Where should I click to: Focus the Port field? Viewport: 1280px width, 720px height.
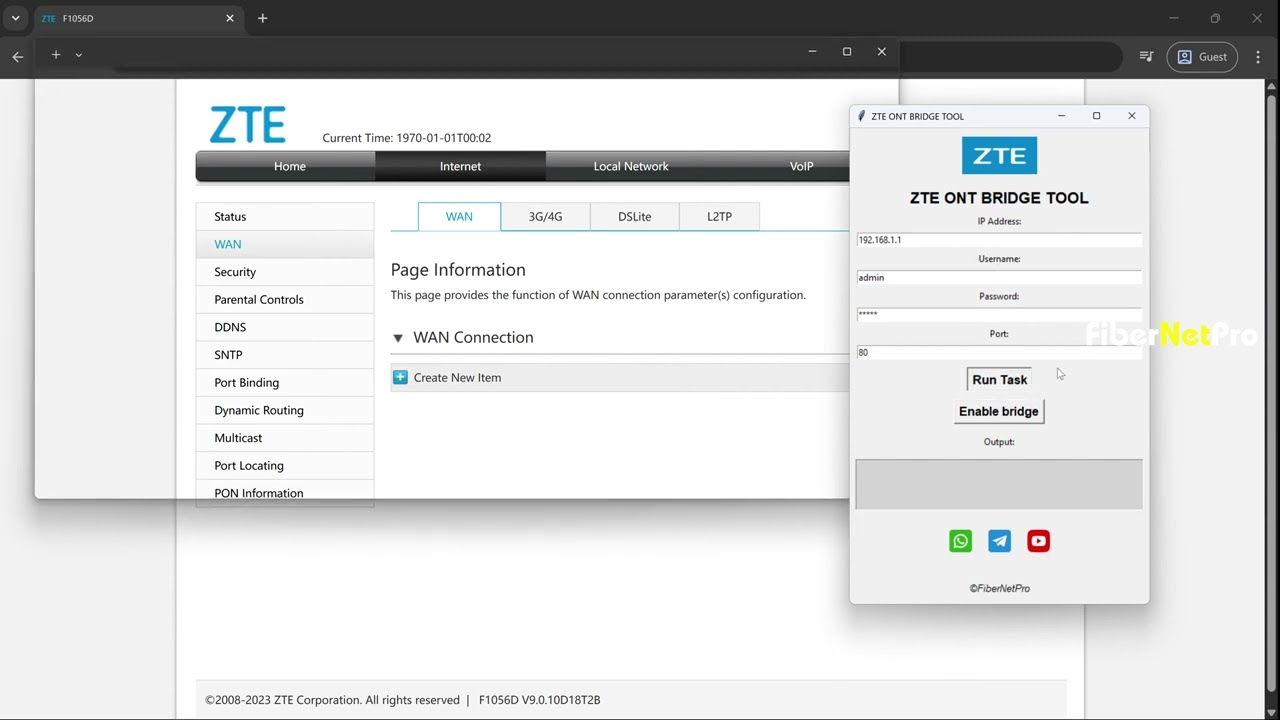coord(999,352)
